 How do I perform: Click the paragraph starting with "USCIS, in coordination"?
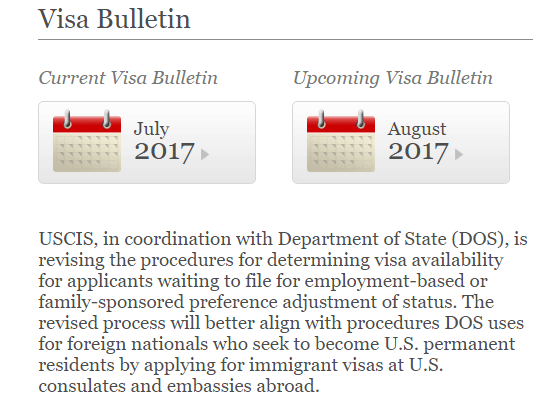(x=283, y=312)
